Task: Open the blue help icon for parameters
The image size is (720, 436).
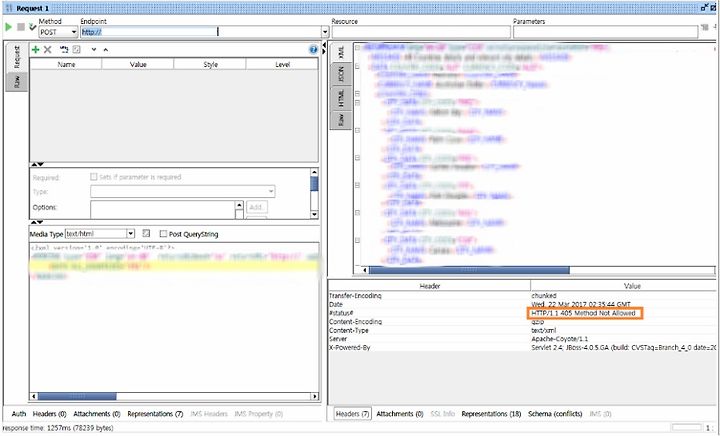Action: [313, 50]
